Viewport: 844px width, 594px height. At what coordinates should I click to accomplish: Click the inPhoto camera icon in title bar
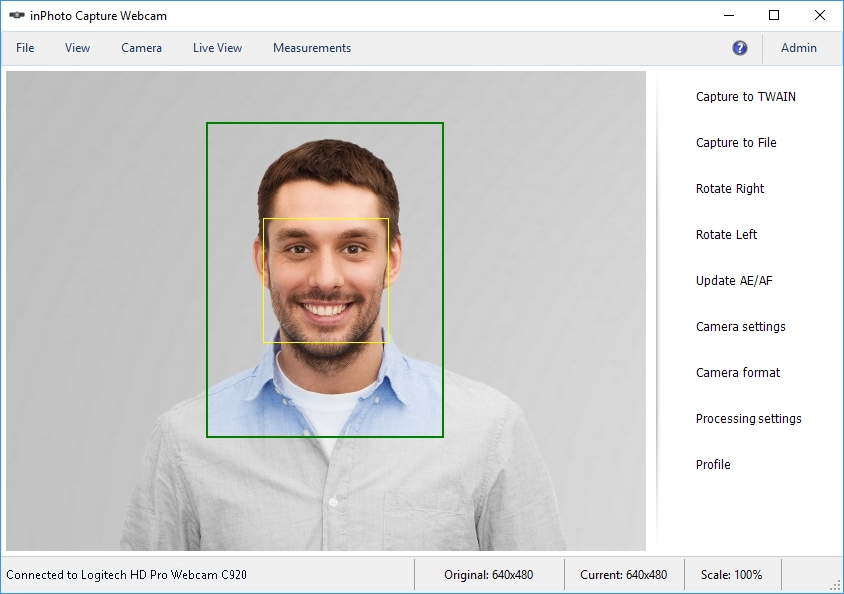coord(17,15)
